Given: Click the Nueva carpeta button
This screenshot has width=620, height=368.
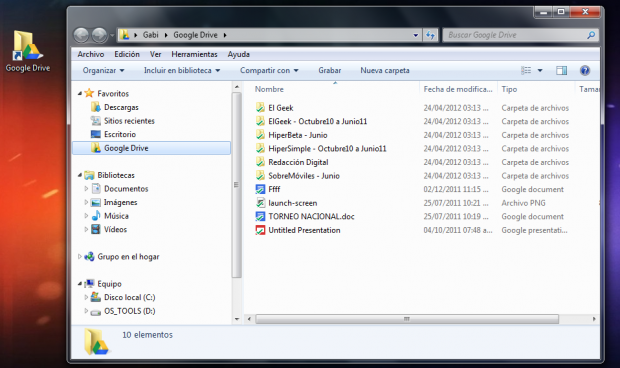Looking at the screenshot, I should click(385, 70).
